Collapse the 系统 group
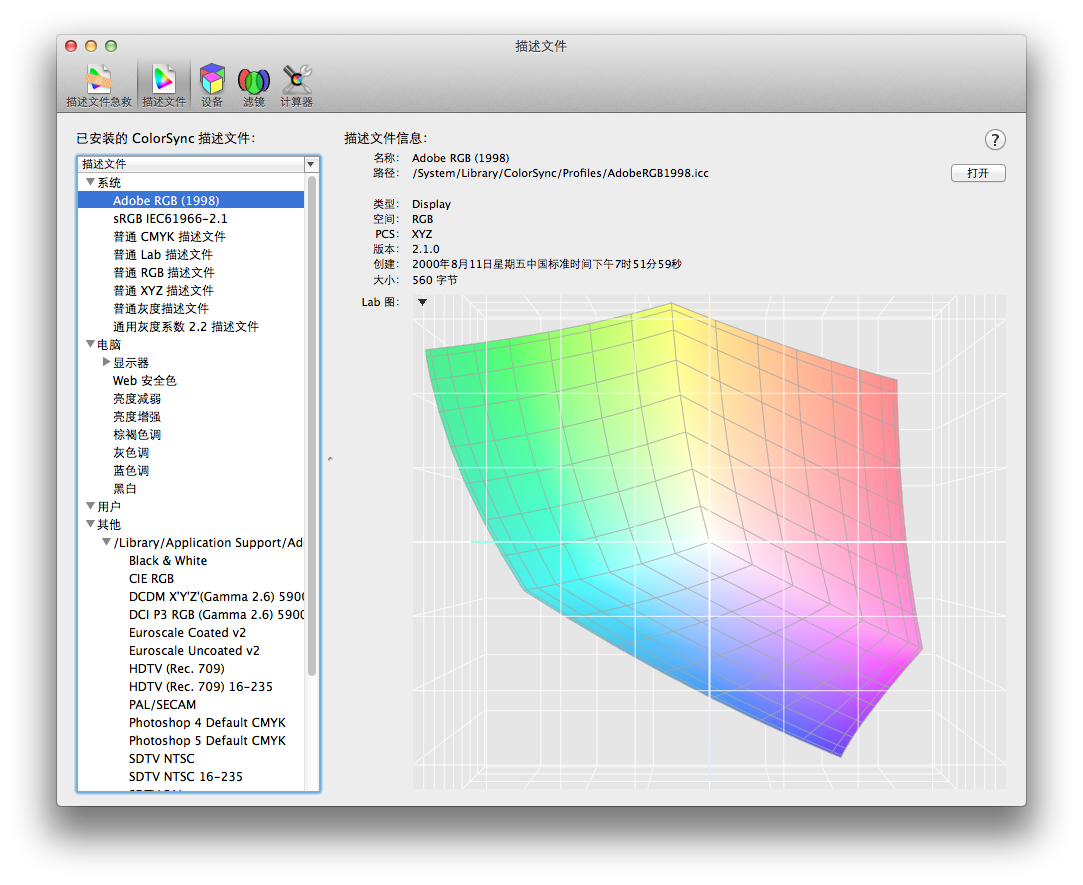This screenshot has height=885, width=1083. [x=91, y=183]
